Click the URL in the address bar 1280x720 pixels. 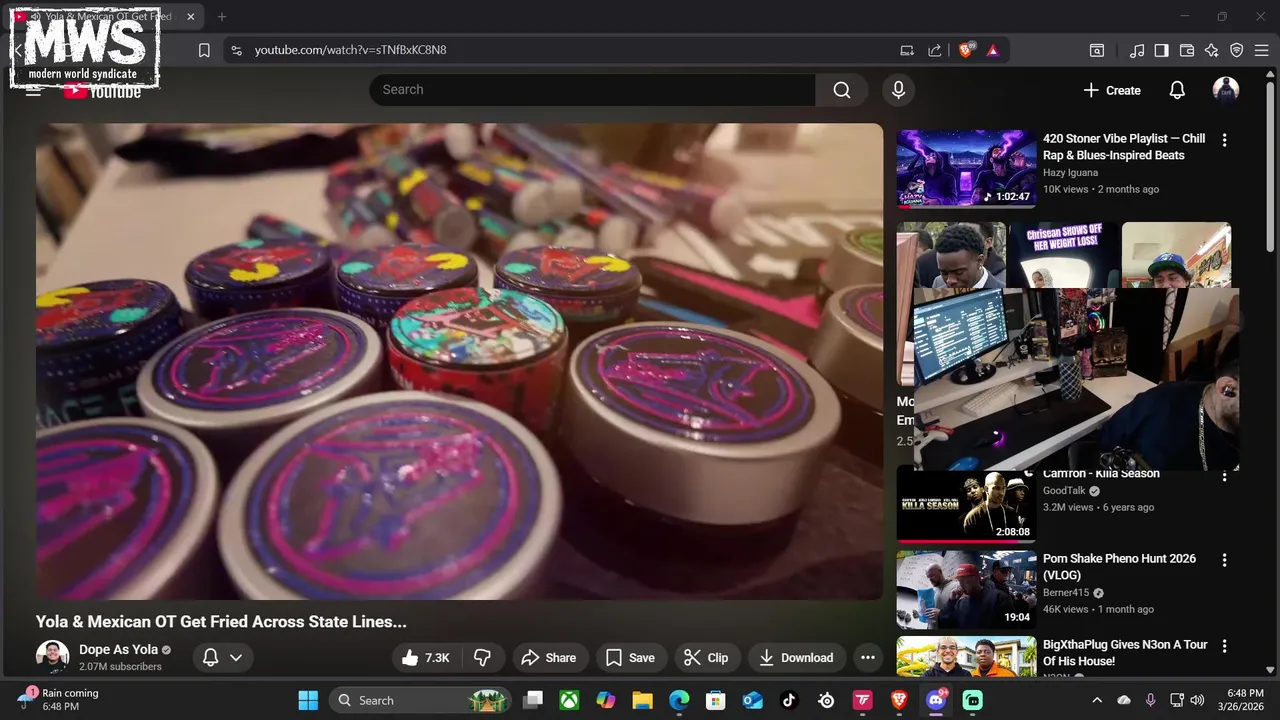pyautogui.click(x=350, y=50)
